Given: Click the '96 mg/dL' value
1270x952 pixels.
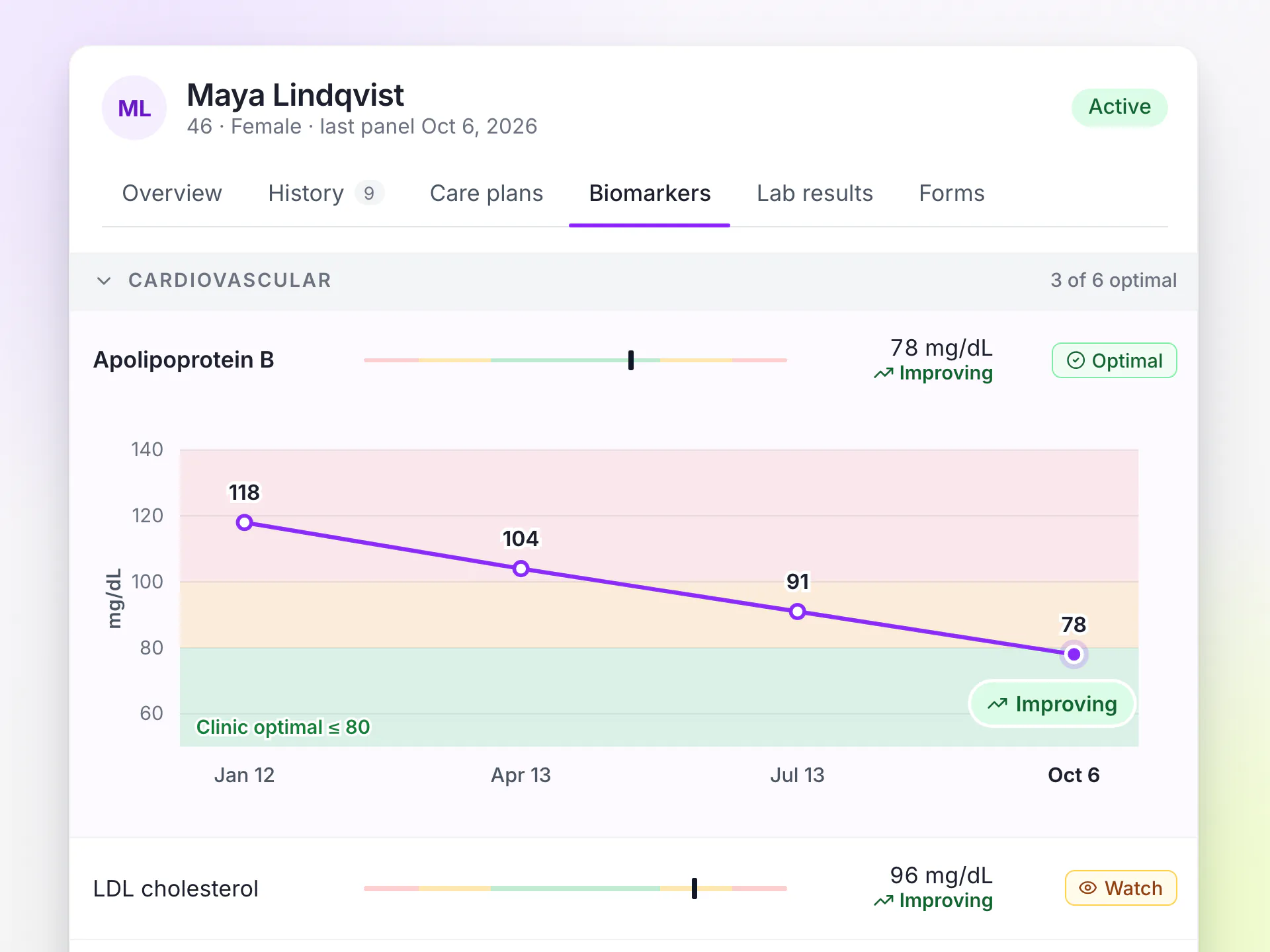Looking at the screenshot, I should 941,875.
